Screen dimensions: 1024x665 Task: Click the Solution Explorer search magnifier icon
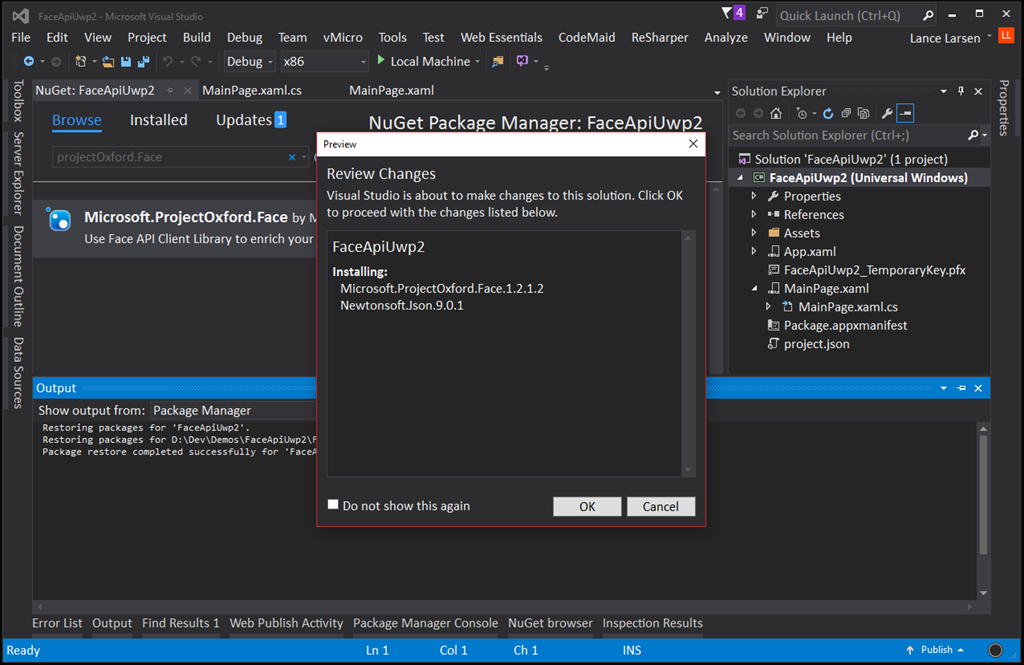click(x=973, y=135)
